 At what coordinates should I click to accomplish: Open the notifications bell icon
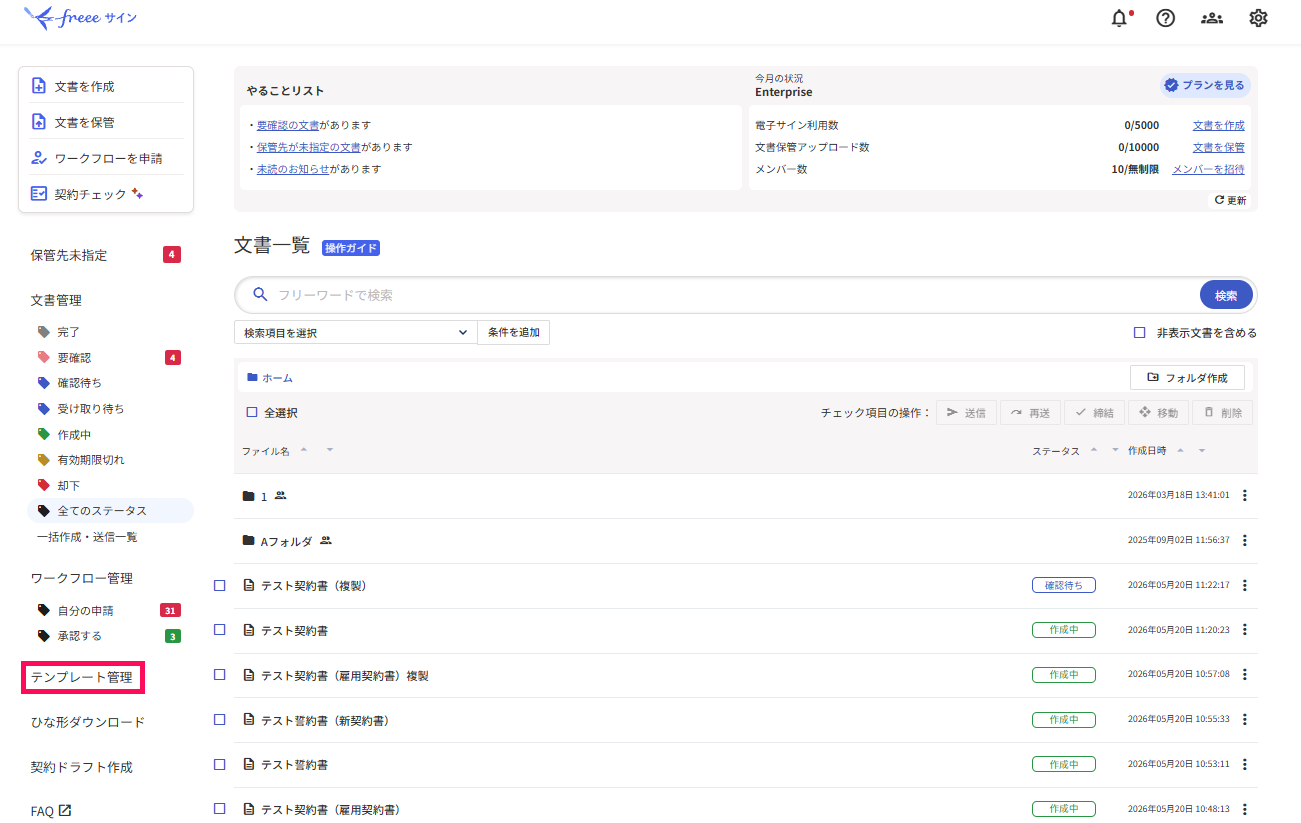point(1119,18)
